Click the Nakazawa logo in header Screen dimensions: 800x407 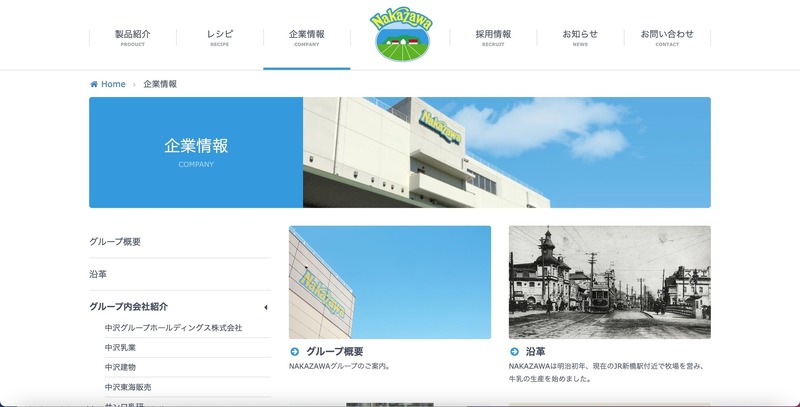coord(400,36)
